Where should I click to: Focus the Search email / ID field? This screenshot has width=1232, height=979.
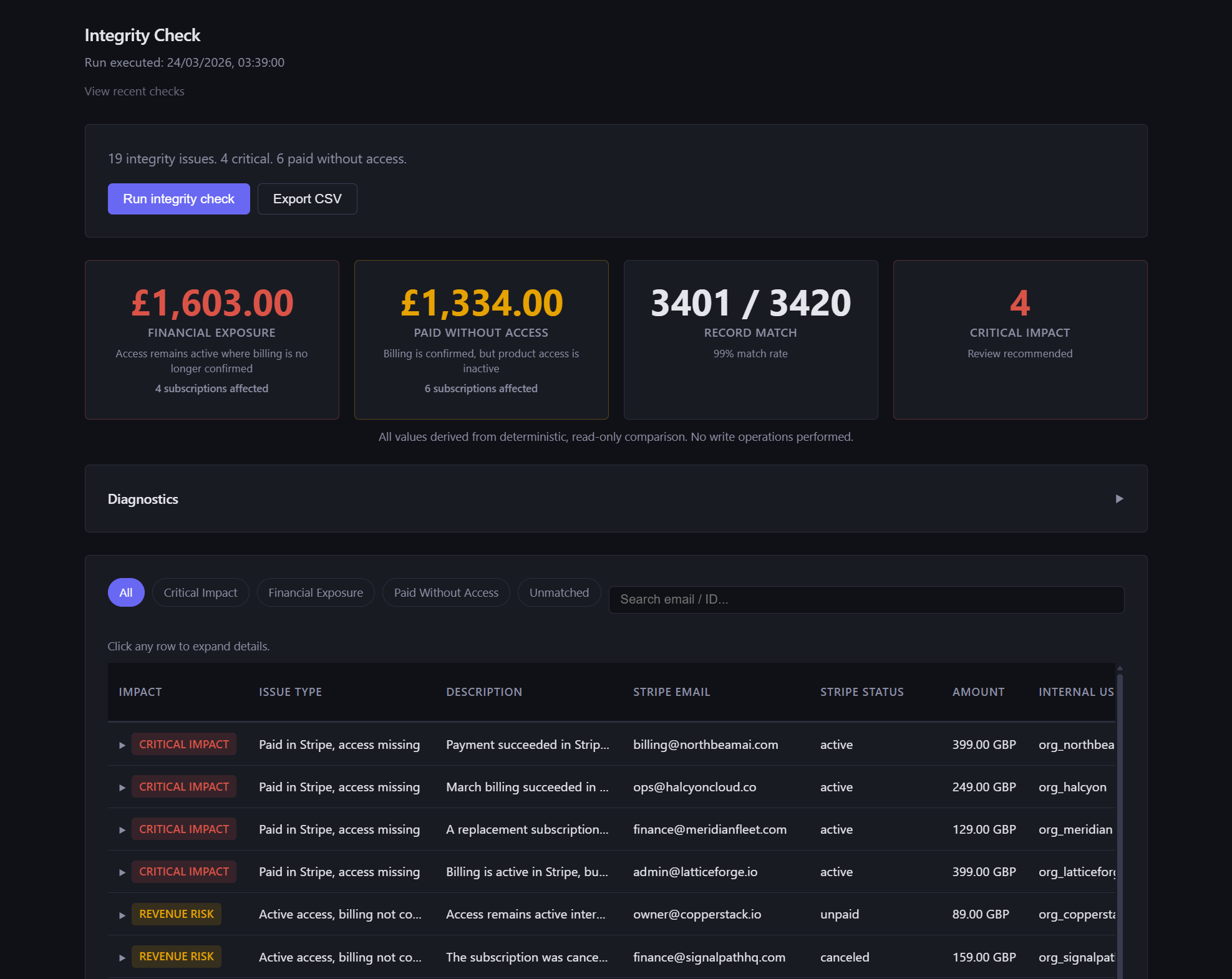(x=866, y=599)
